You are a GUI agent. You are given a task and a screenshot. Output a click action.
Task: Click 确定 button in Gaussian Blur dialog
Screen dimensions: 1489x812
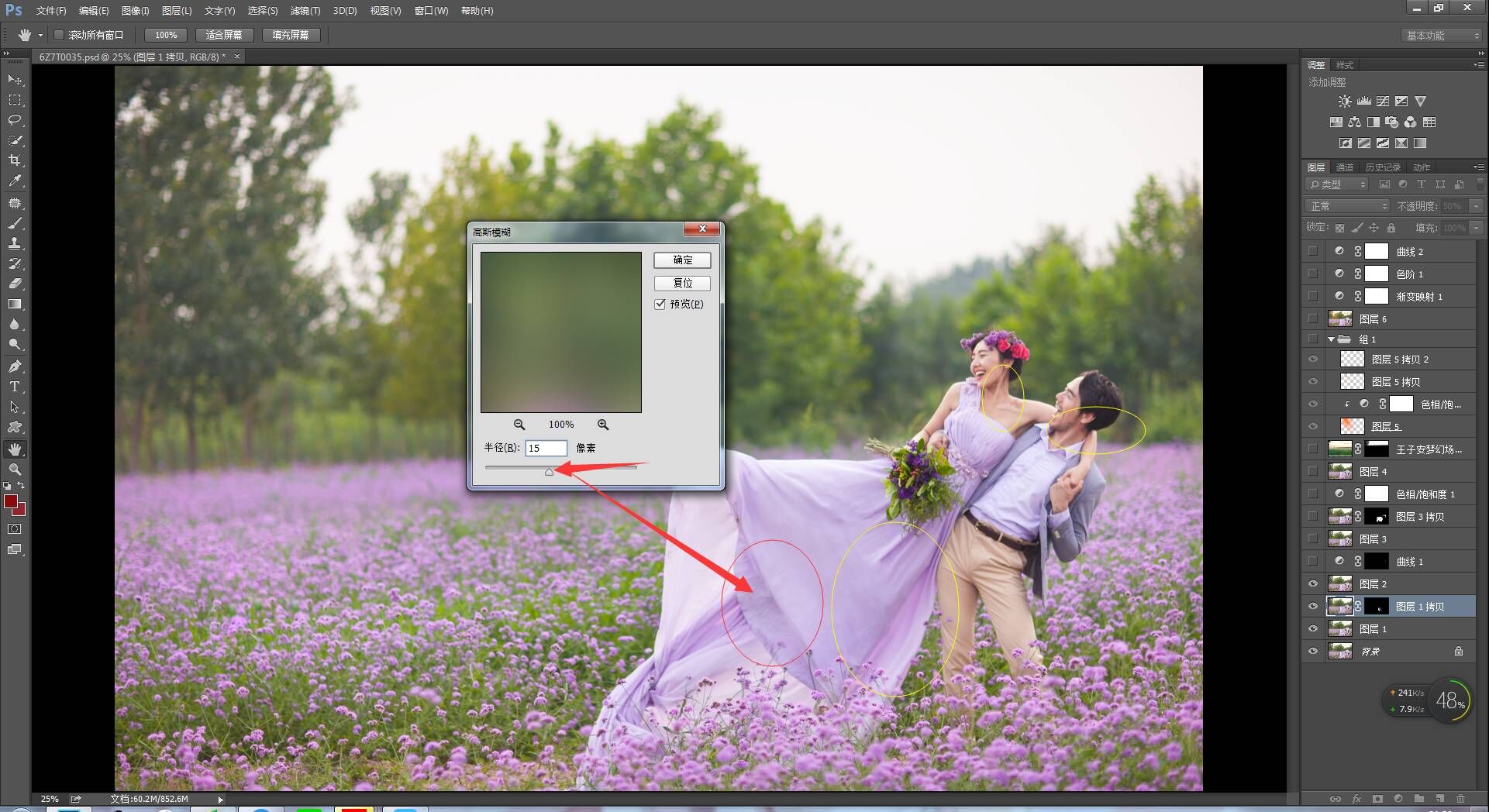pos(682,260)
